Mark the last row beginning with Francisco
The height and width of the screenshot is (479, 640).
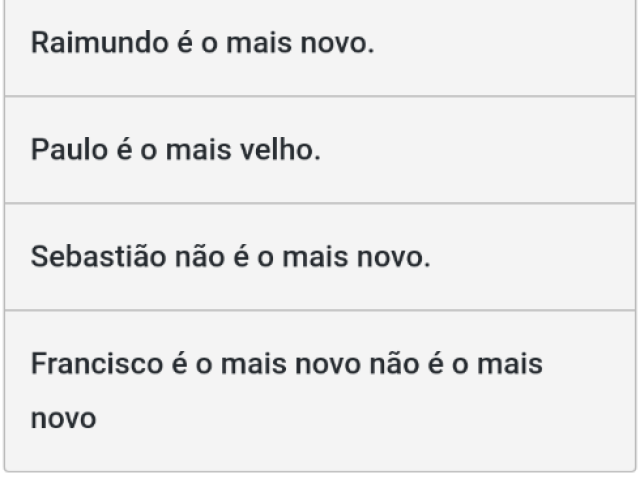(320, 391)
